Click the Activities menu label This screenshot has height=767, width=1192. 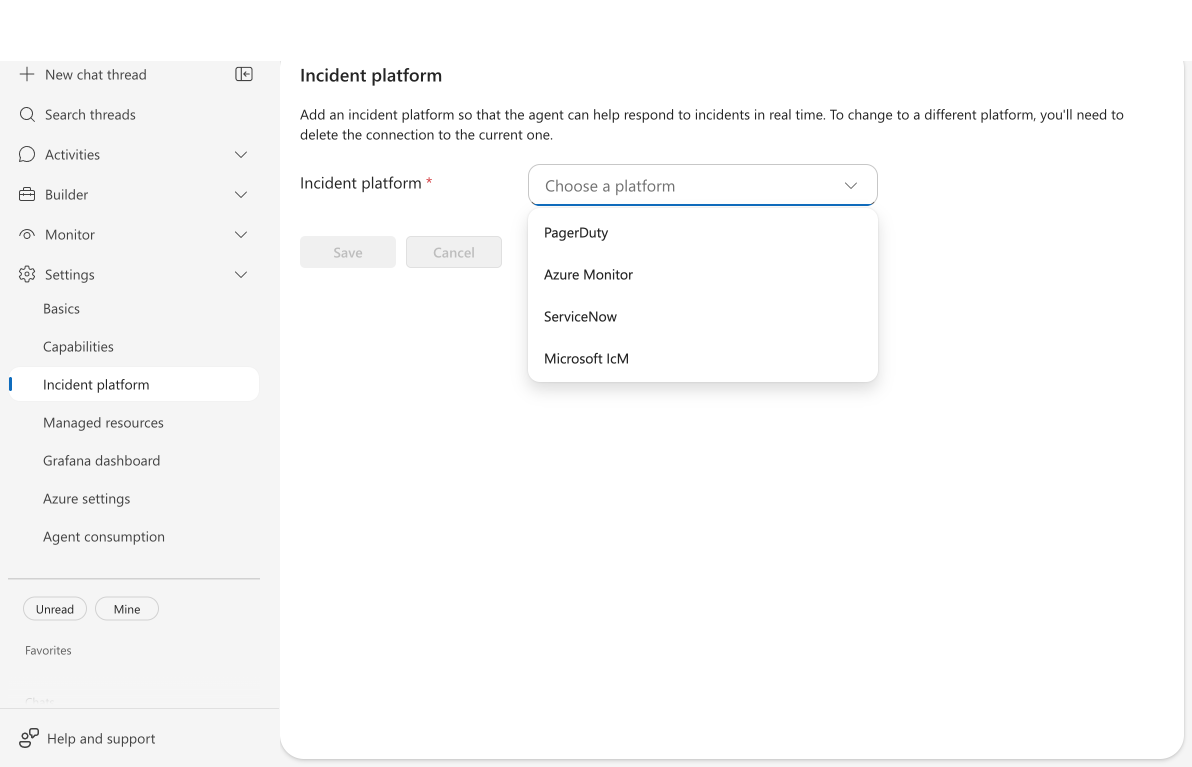72,155
